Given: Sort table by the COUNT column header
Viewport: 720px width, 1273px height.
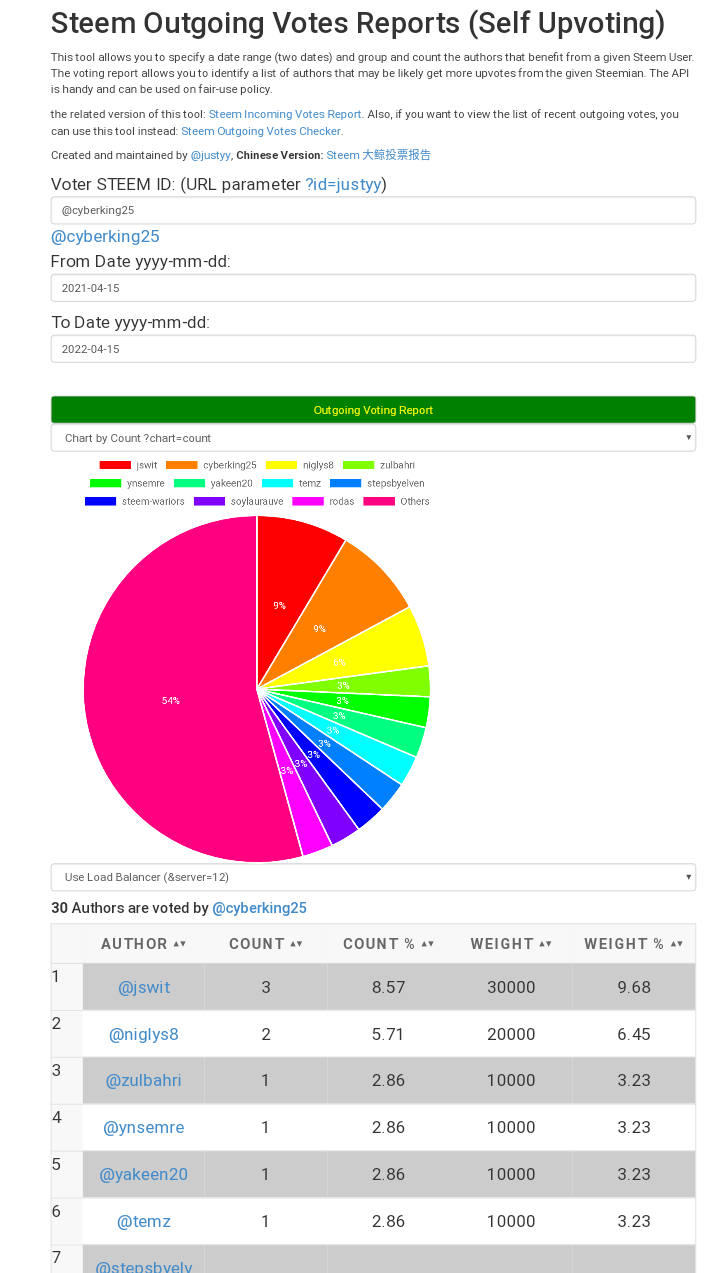Looking at the screenshot, I should click(x=266, y=944).
